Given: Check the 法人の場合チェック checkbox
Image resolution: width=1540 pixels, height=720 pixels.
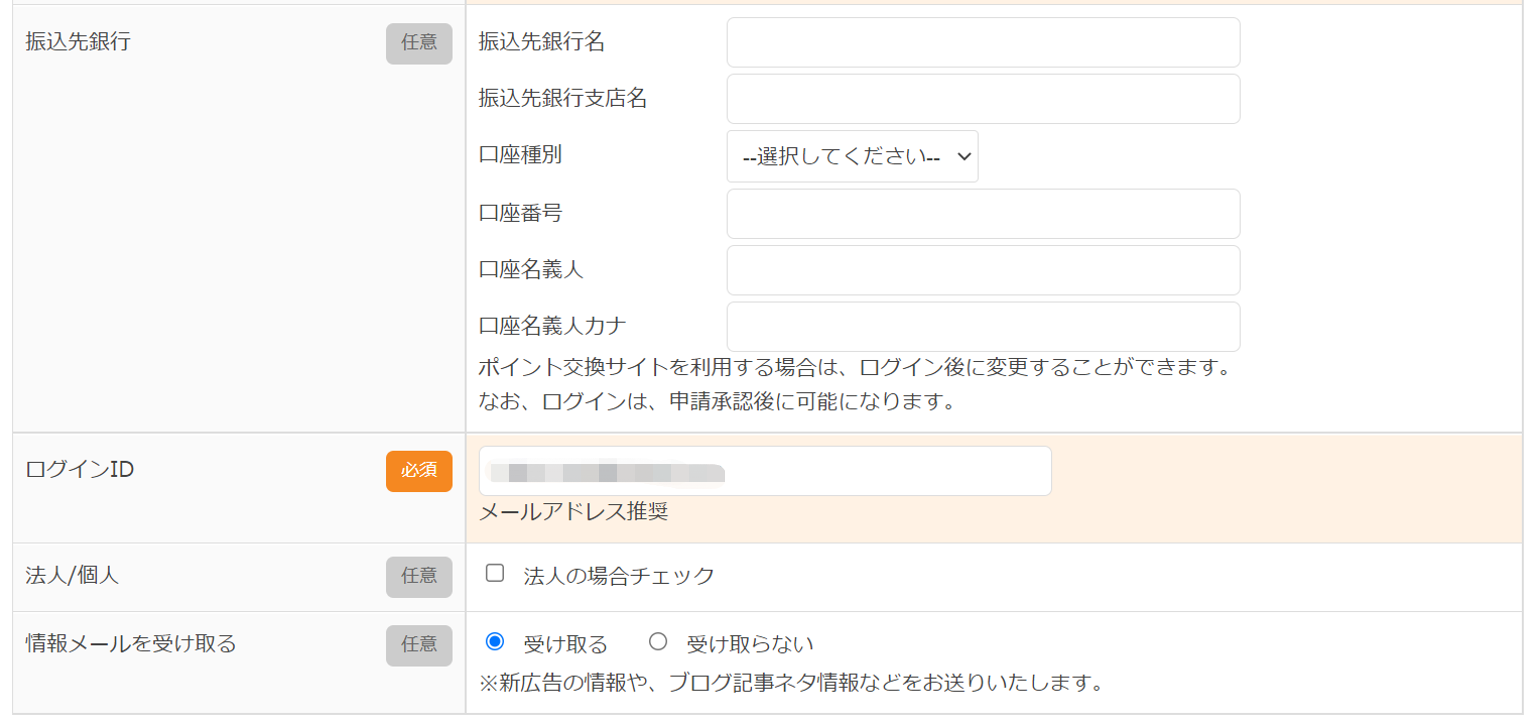Looking at the screenshot, I should click(494, 574).
